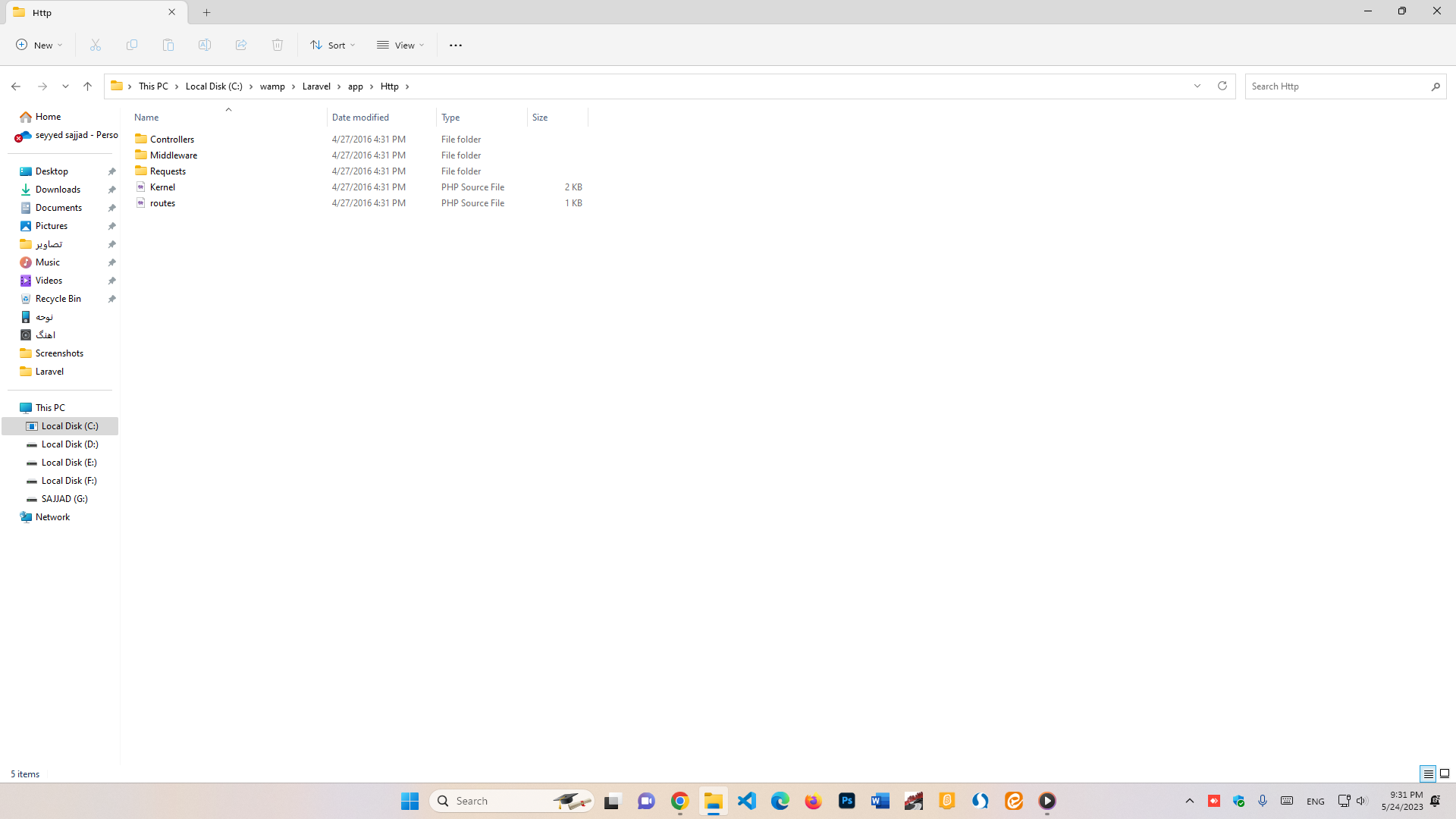Select the Date modified column header
The width and height of the screenshot is (1456, 819).
(x=360, y=117)
